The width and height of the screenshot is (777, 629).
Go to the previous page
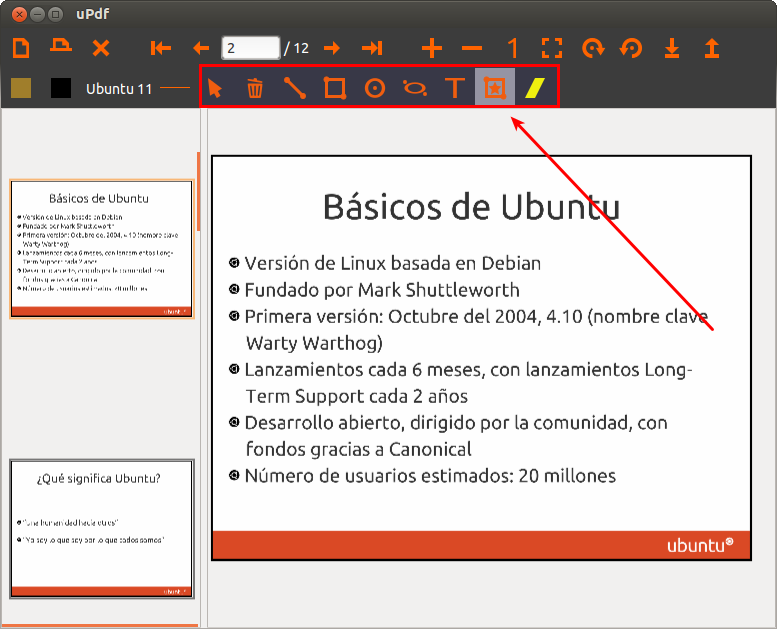[201, 48]
